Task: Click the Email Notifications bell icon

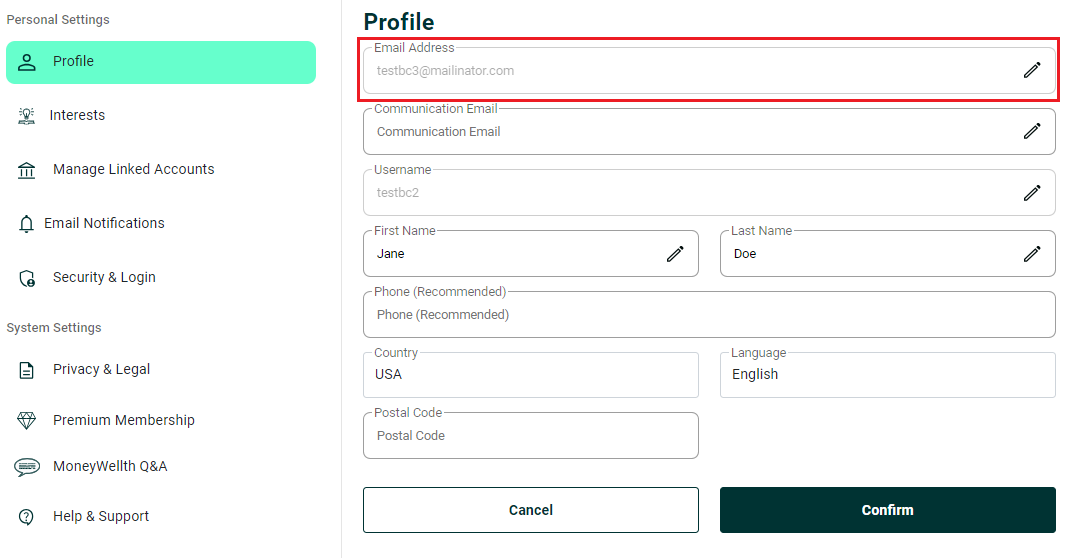Action: [27, 224]
